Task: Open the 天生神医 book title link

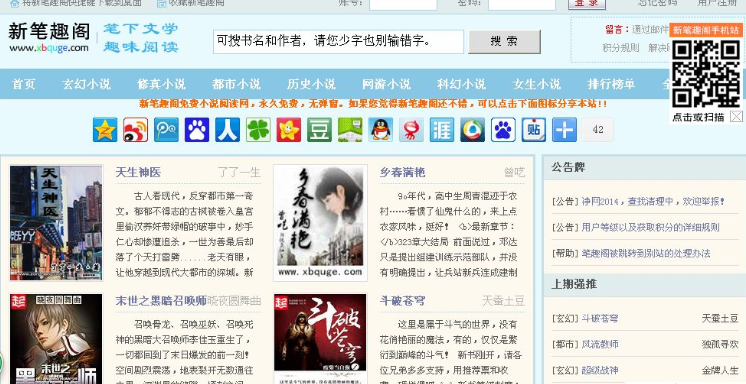Action: 138,172
